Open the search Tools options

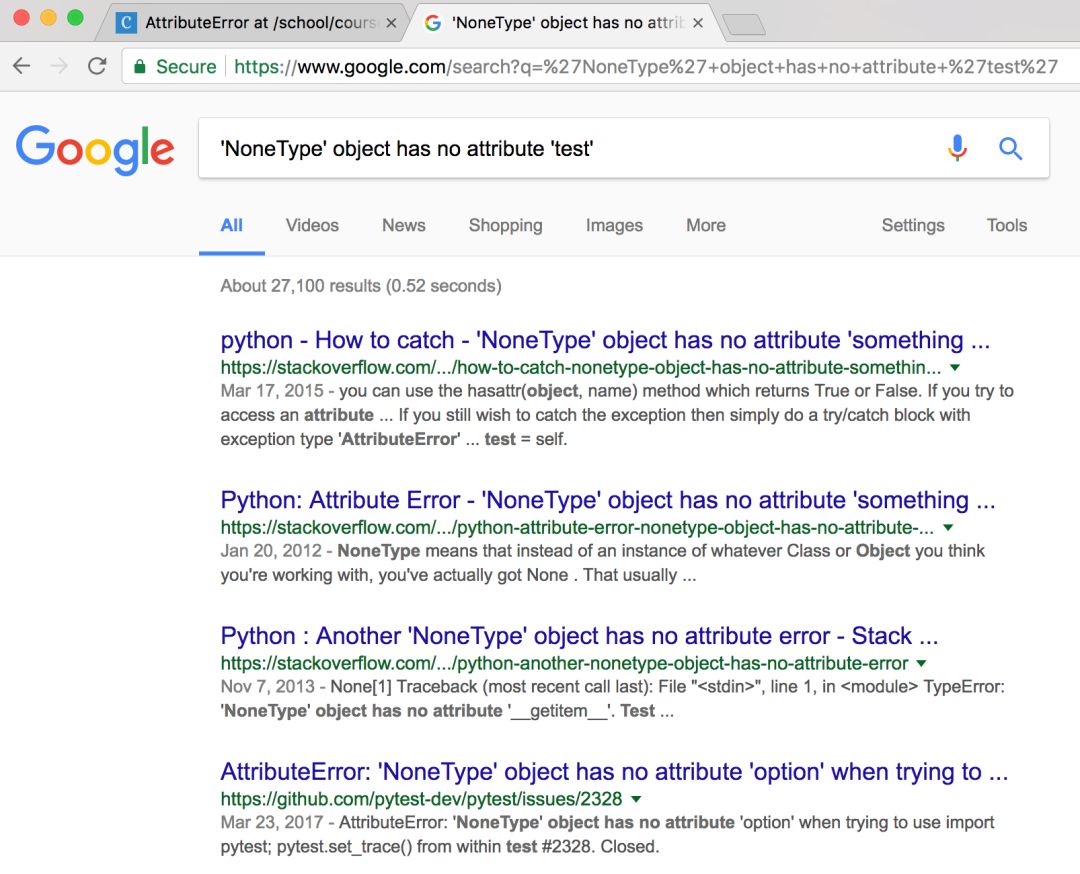tap(1006, 225)
